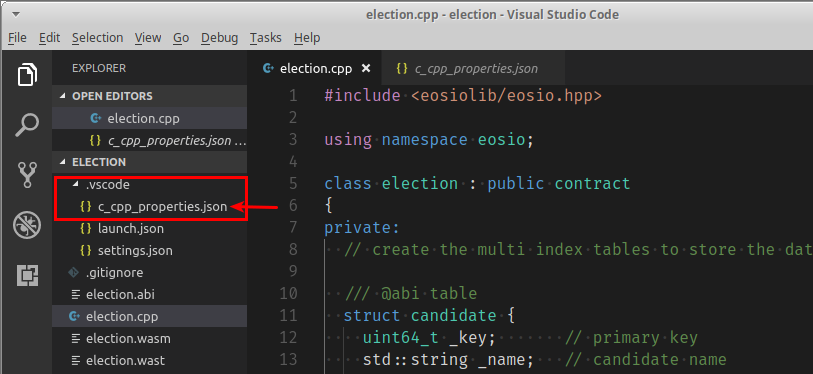The width and height of the screenshot is (813, 374).
Task: Click the 'std::string _name;' code line
Action: [x=448, y=359]
